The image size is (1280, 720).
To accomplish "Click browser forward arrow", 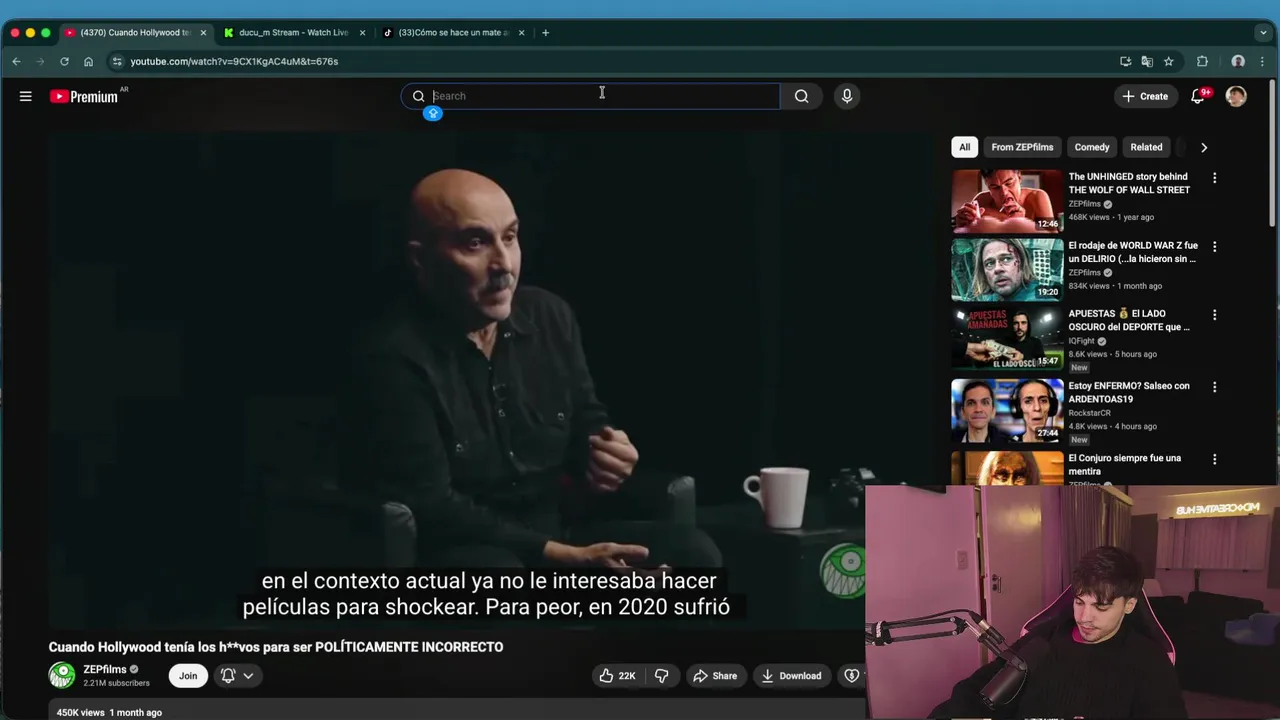I will pos(40,61).
